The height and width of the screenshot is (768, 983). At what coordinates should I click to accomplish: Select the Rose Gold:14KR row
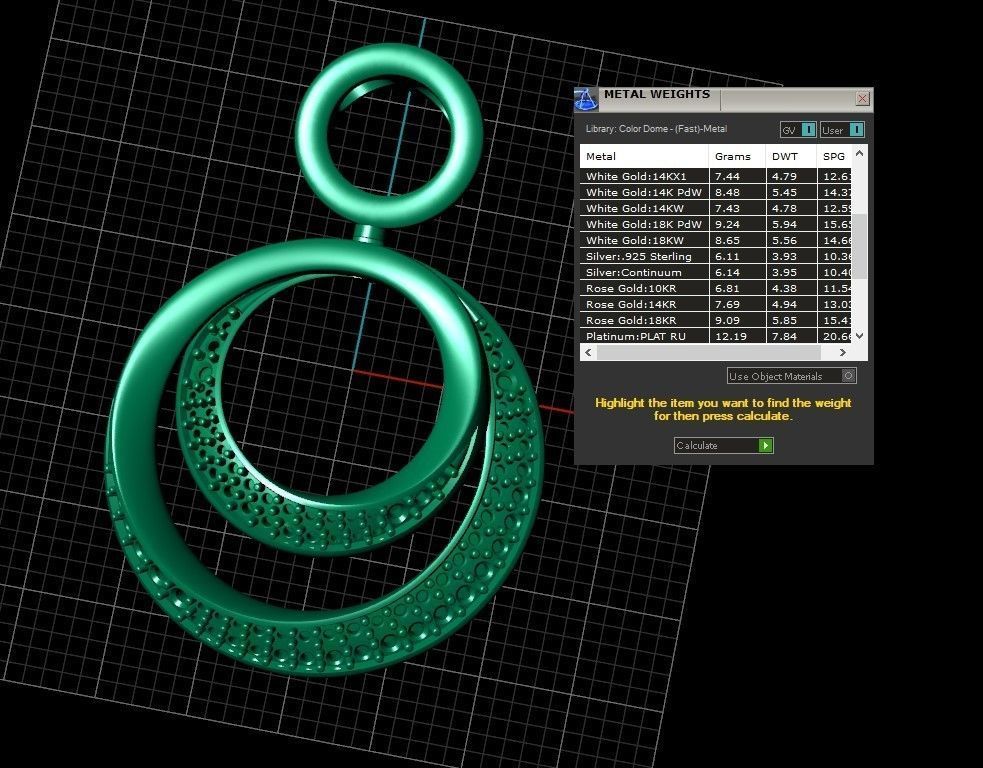click(x=716, y=304)
